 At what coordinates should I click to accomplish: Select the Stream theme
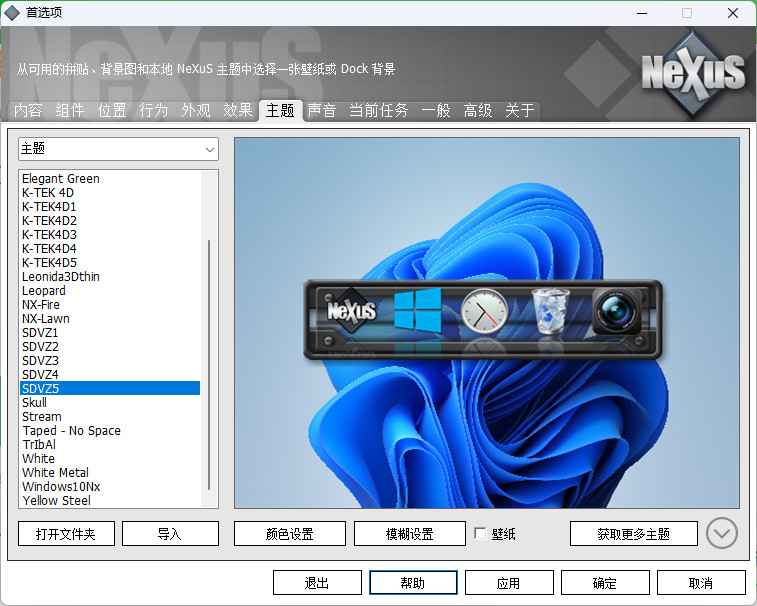(110, 417)
